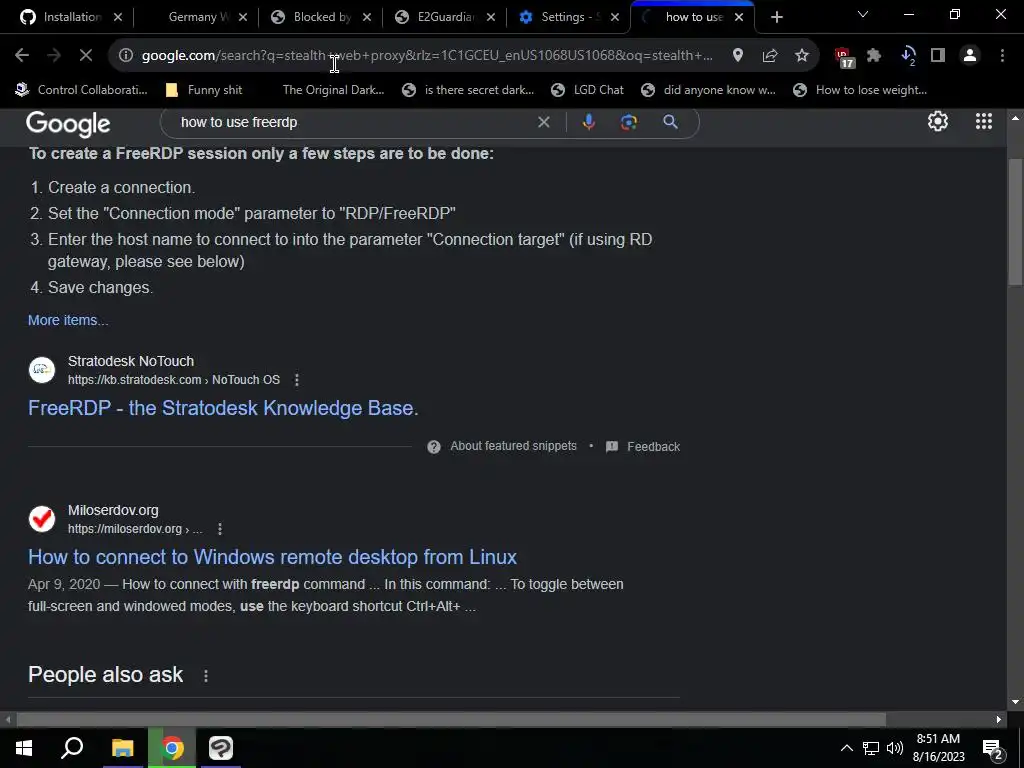Open File Explorer from taskbar
The width and height of the screenshot is (1024, 768).
pyautogui.click(x=123, y=748)
